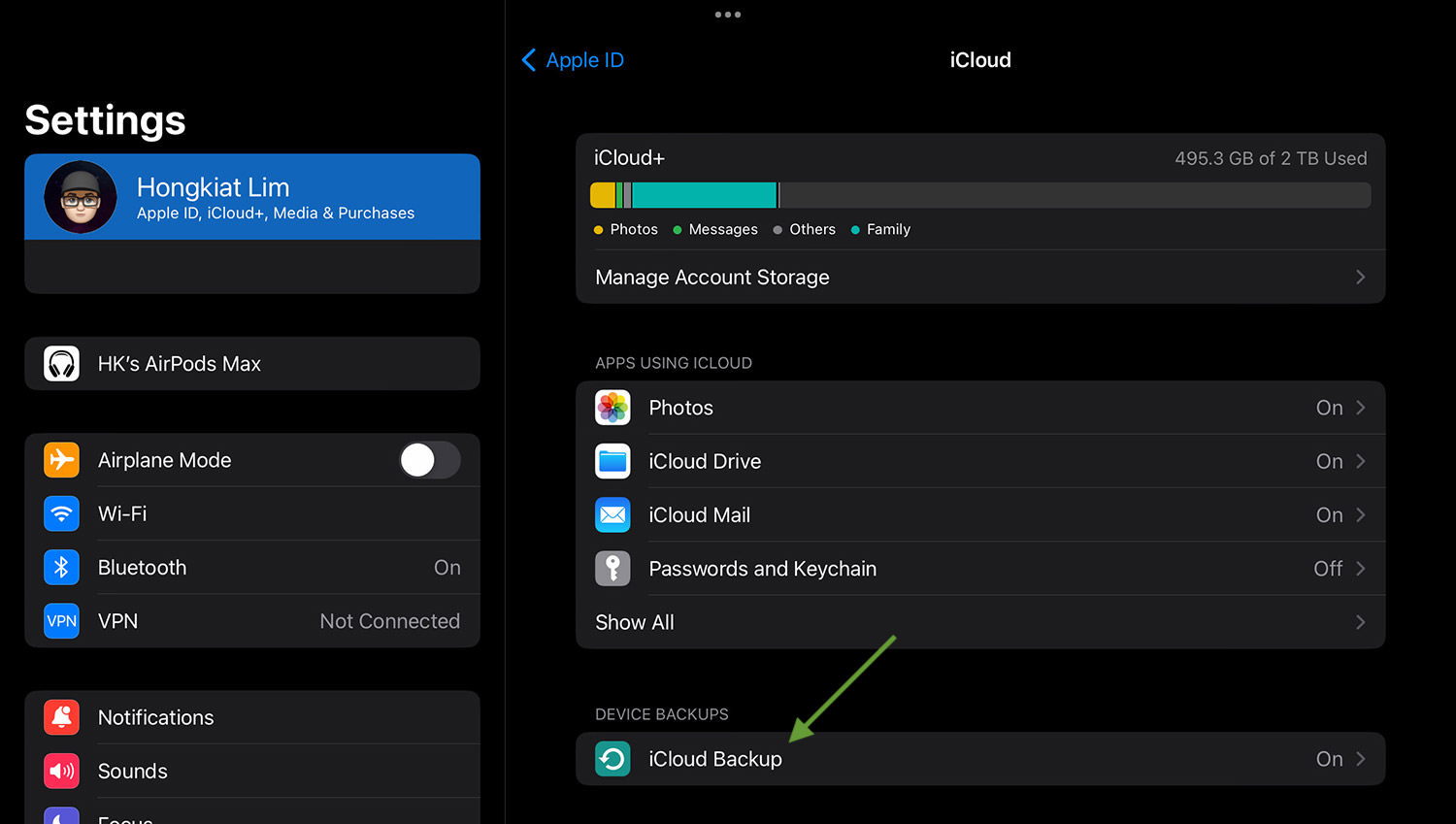Click the Focus moon icon
The height and width of the screenshot is (824, 1456).
coord(61,815)
